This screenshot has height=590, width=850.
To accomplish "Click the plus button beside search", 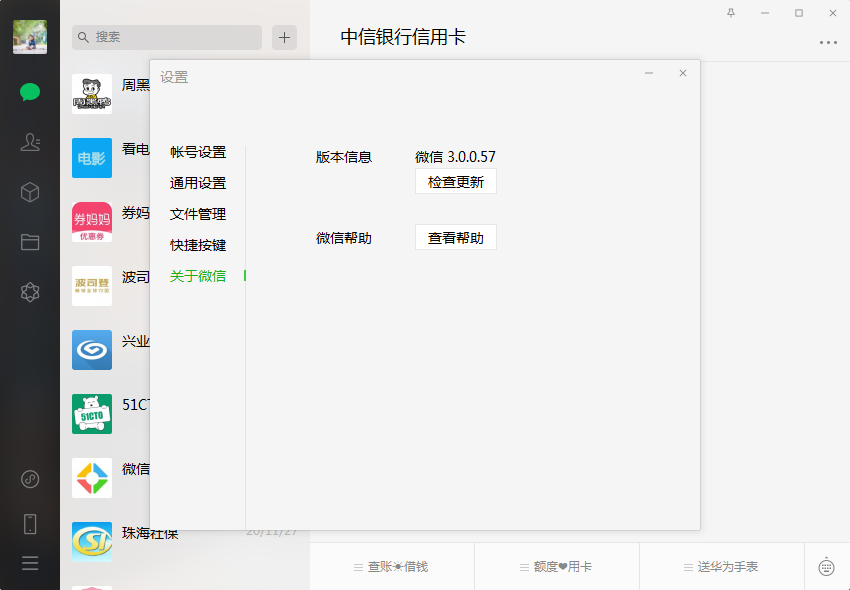I will pos(284,37).
